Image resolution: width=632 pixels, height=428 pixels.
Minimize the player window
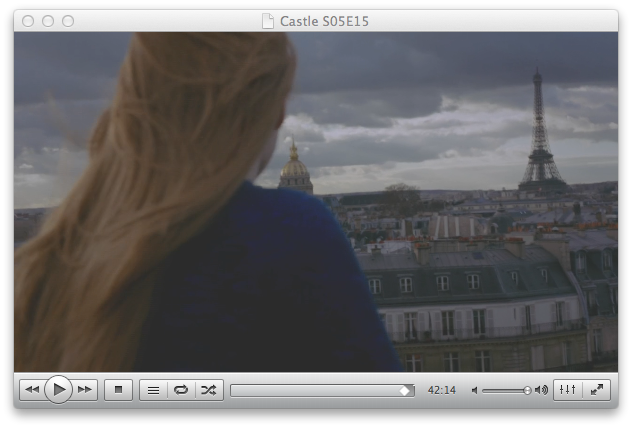tap(48, 21)
